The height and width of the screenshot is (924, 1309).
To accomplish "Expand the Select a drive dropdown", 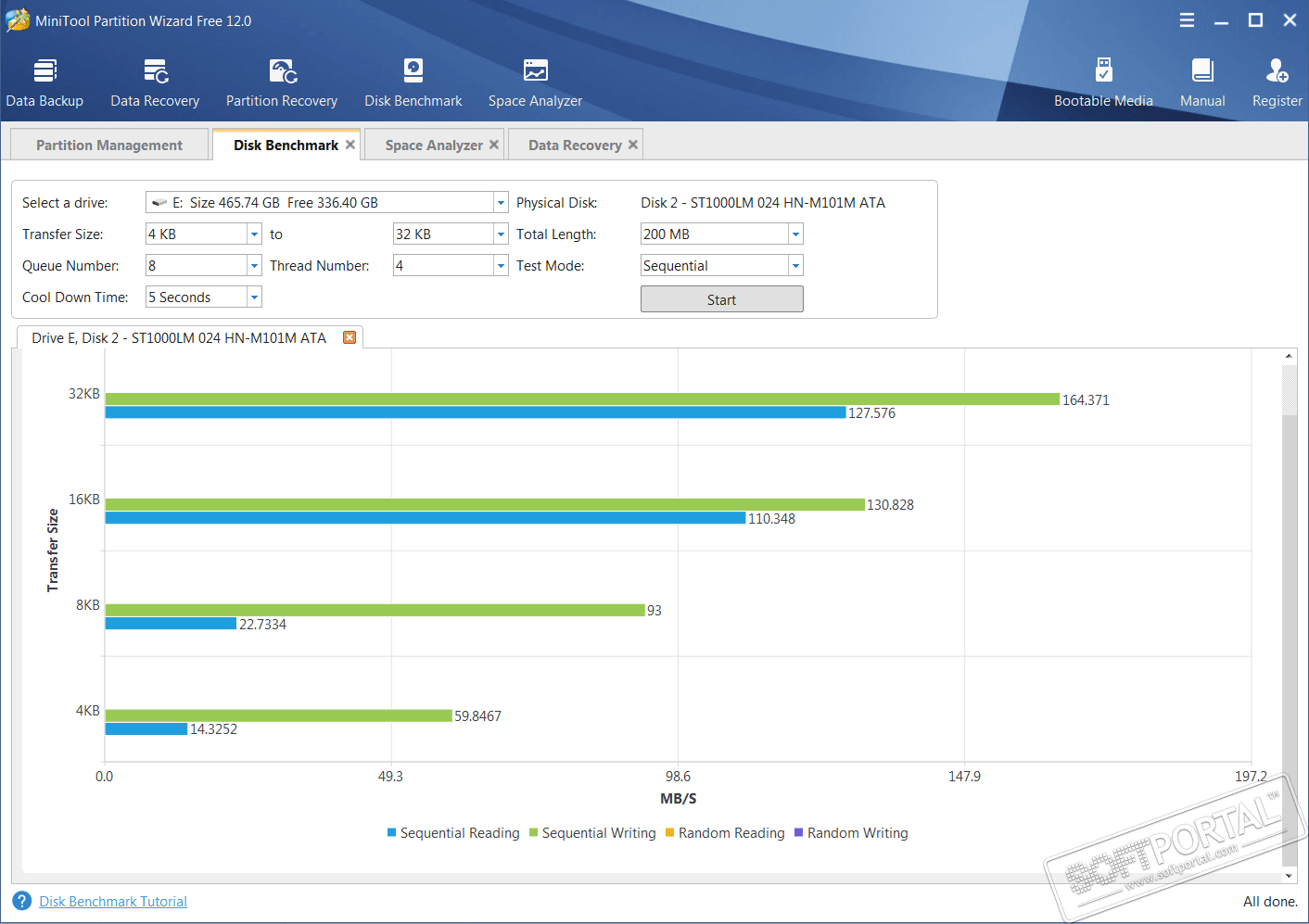I will pos(501,202).
